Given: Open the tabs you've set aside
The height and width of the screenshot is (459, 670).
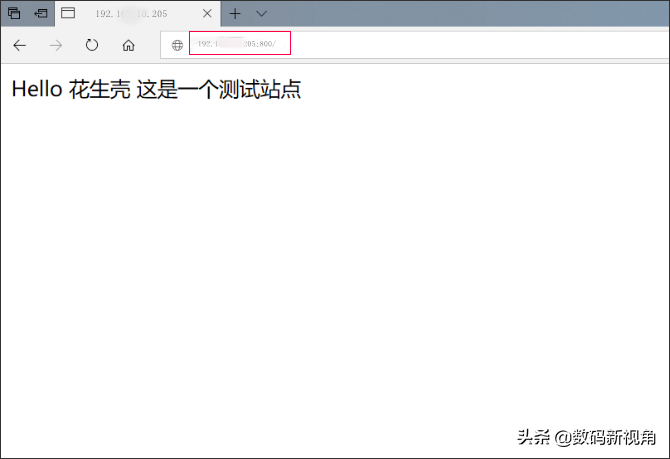Looking at the screenshot, I should [x=14, y=14].
